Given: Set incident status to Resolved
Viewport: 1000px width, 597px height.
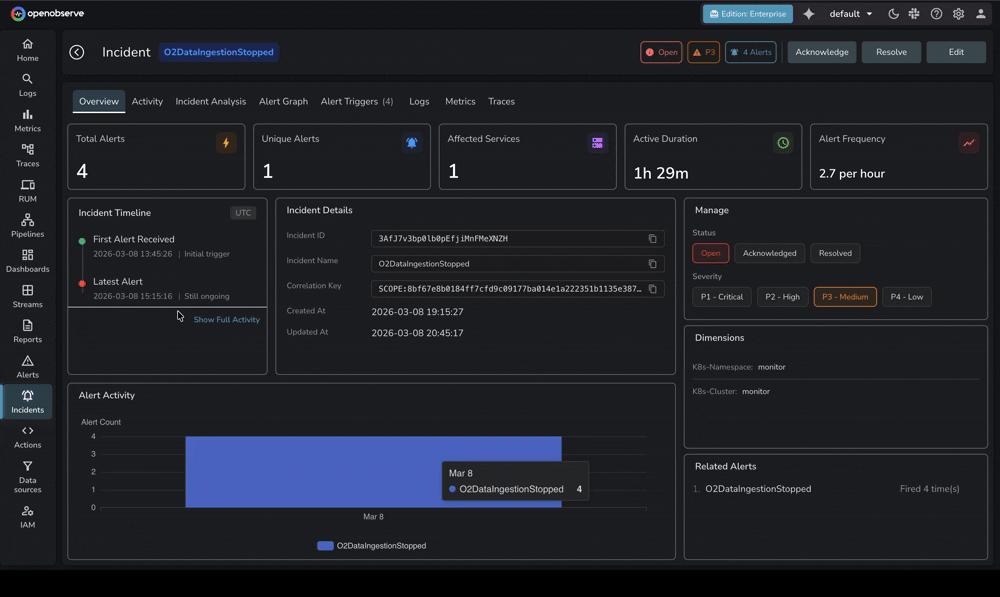Looking at the screenshot, I should click(x=835, y=252).
